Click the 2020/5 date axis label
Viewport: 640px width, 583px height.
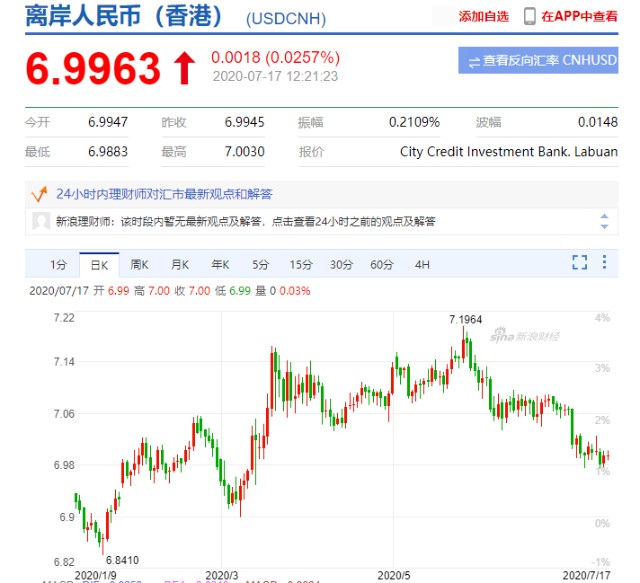[x=394, y=576]
